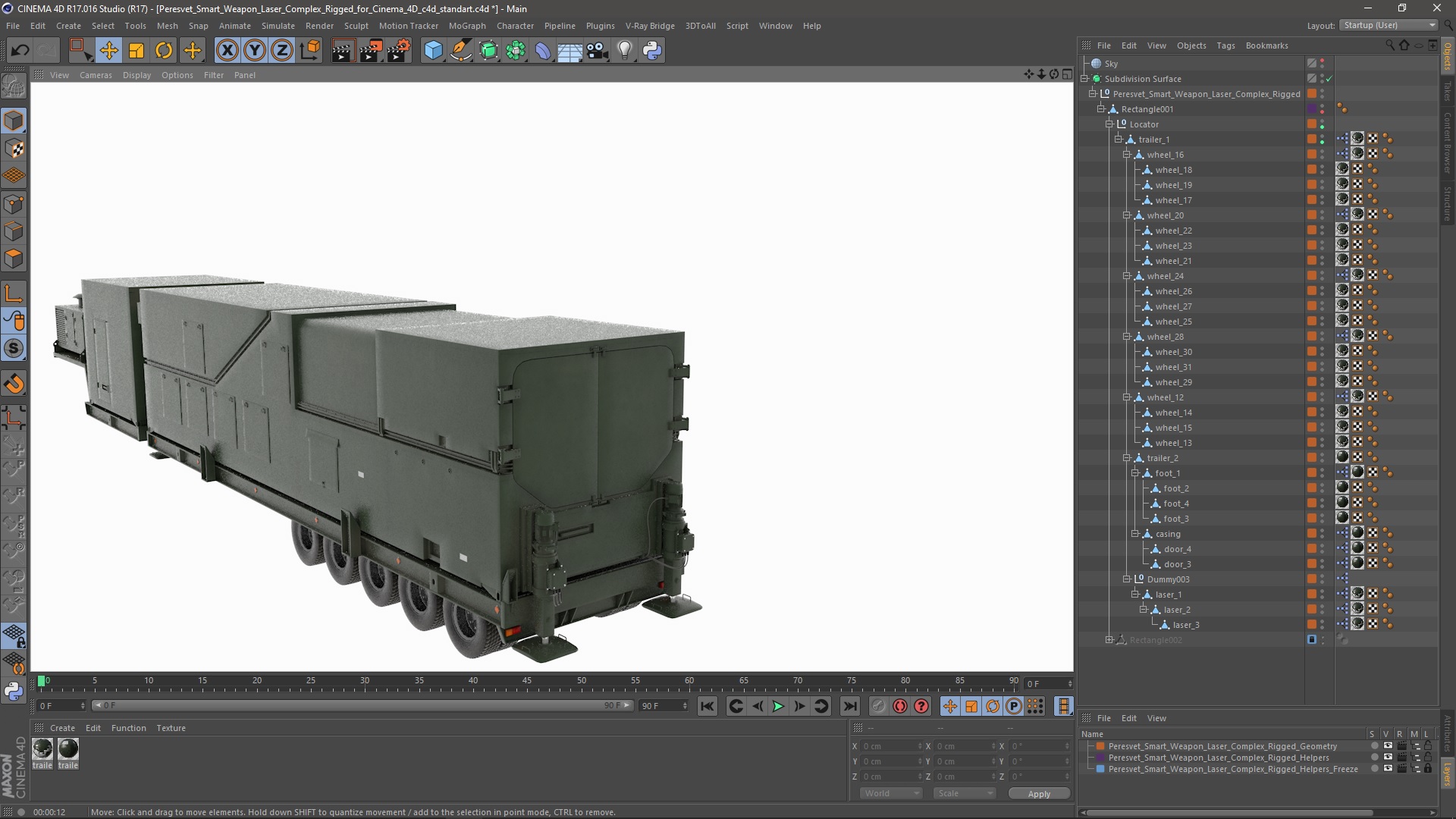Toggle Z axis lock
Image resolution: width=1456 pixels, height=819 pixels.
282,51
